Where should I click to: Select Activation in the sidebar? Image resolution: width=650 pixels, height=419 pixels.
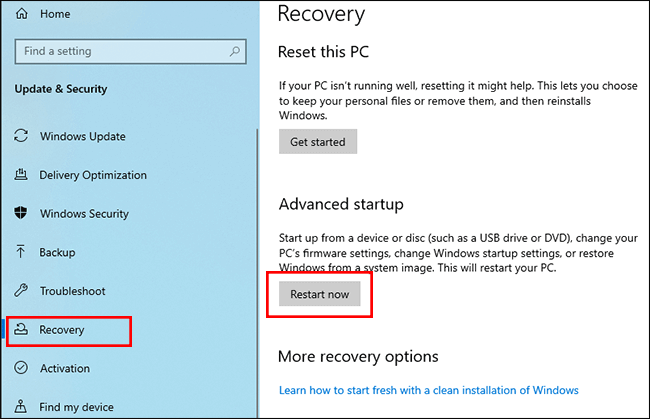64,369
